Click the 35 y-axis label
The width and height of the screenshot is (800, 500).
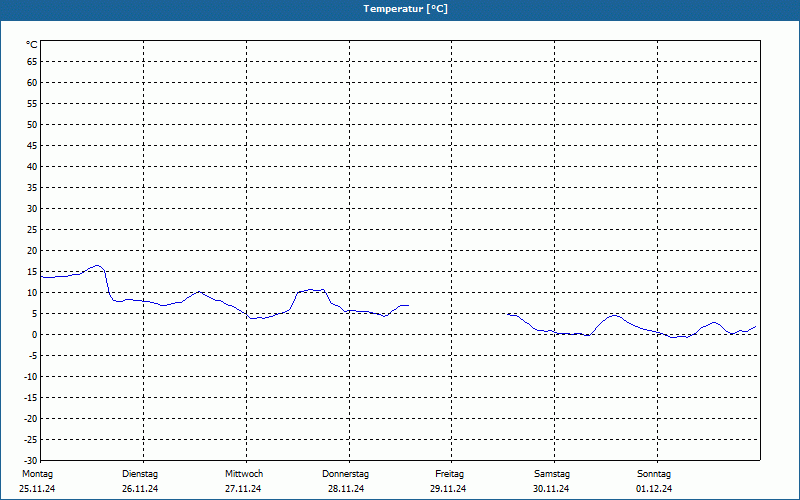[32, 188]
